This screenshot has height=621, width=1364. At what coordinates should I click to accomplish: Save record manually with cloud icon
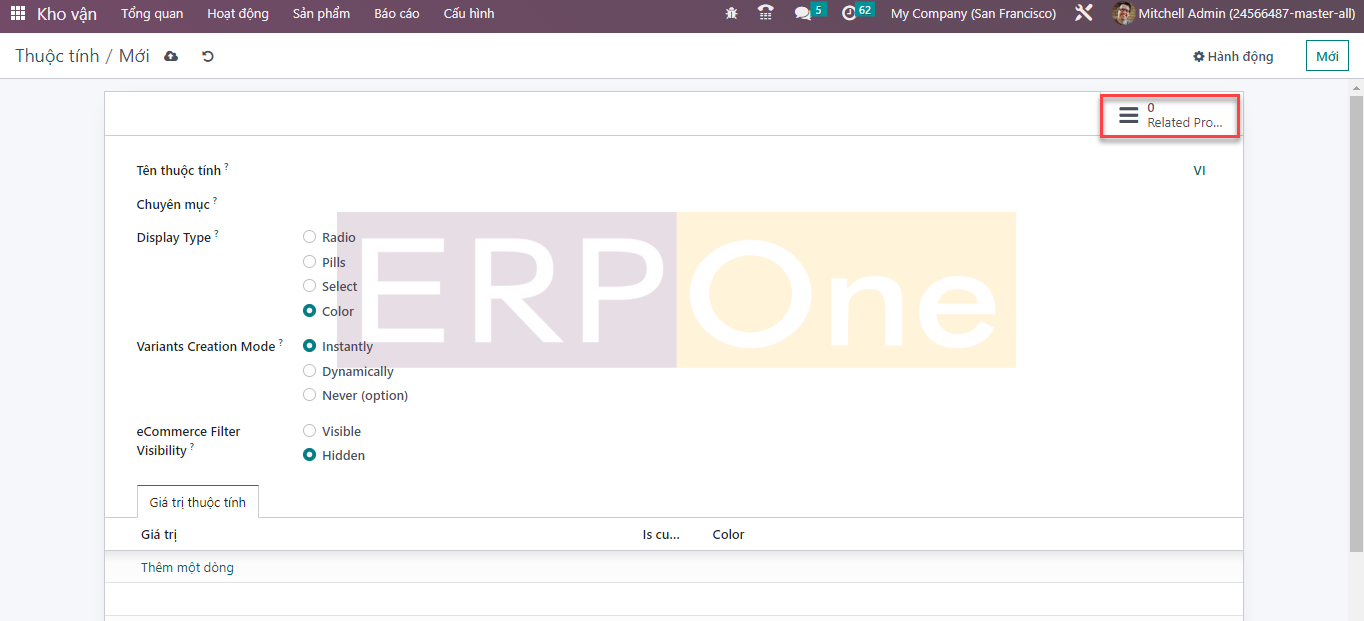171,57
